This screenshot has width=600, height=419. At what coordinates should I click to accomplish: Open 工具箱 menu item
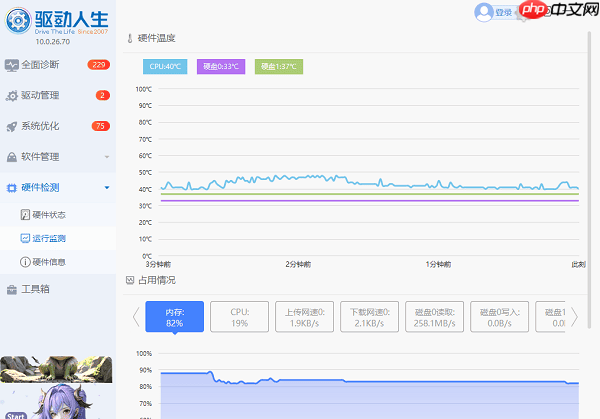[58, 289]
